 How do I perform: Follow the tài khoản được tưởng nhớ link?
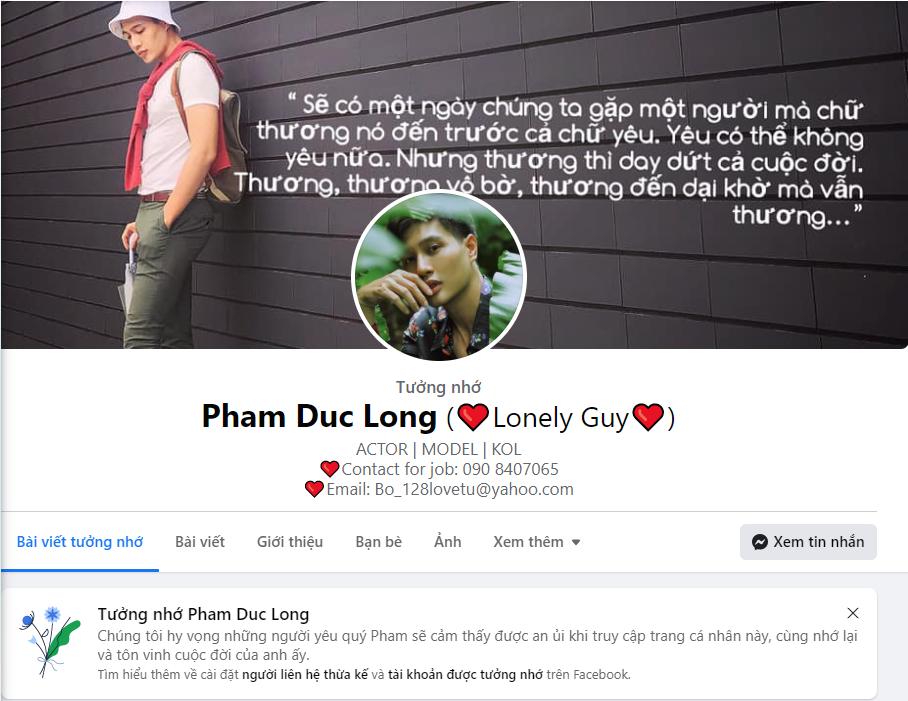tap(465, 674)
